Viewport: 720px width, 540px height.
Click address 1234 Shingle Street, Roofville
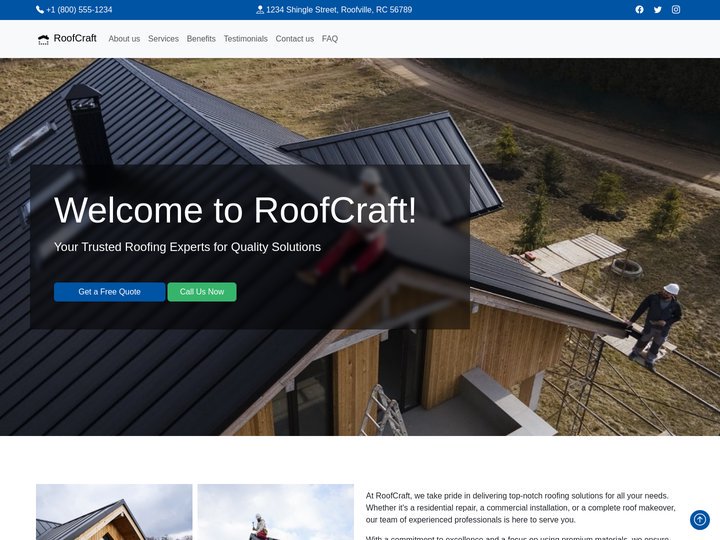(x=339, y=10)
